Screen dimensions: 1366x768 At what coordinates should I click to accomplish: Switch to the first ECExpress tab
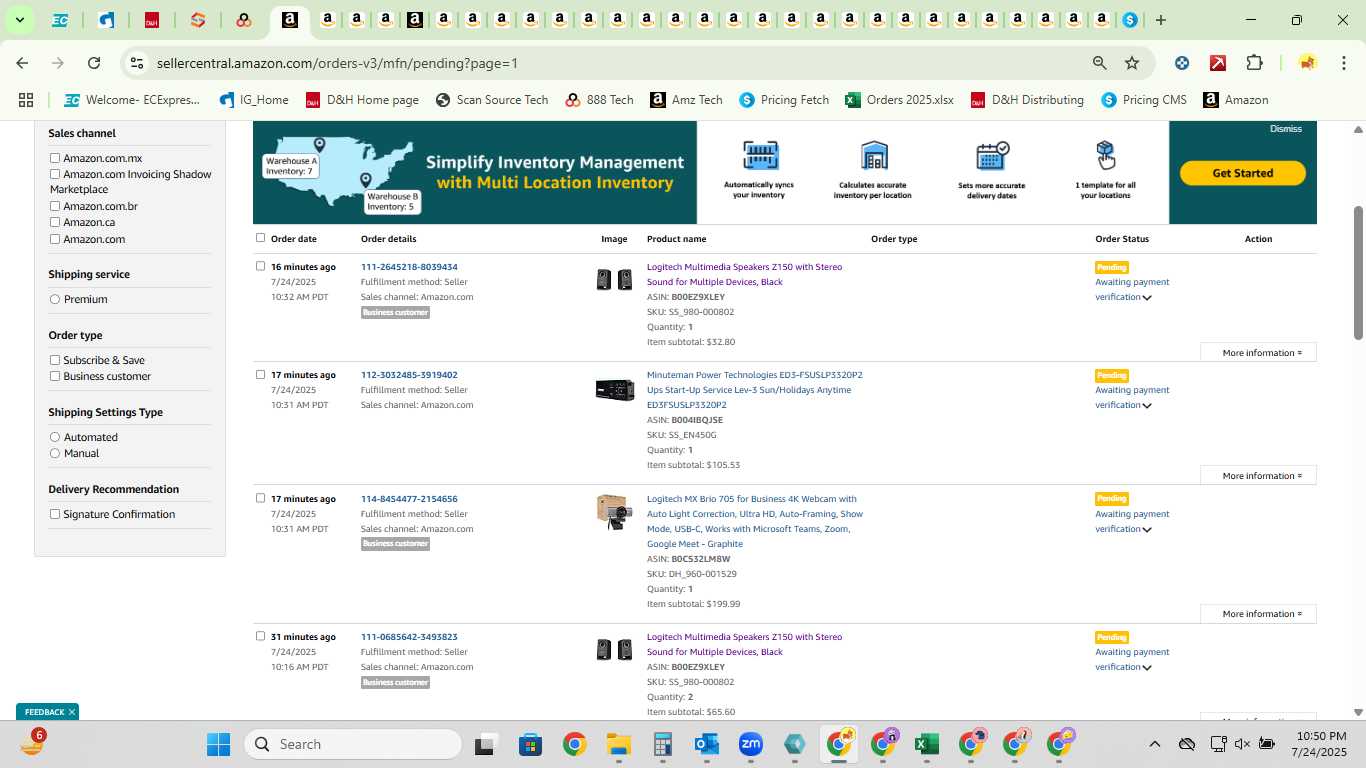tap(60, 20)
